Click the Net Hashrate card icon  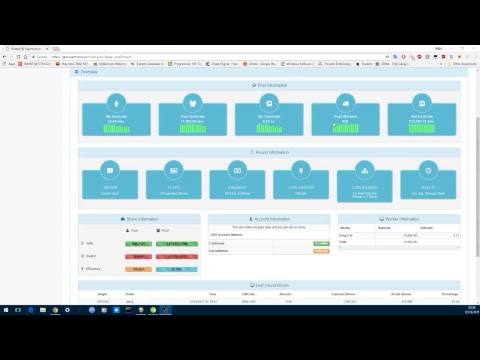point(422,103)
